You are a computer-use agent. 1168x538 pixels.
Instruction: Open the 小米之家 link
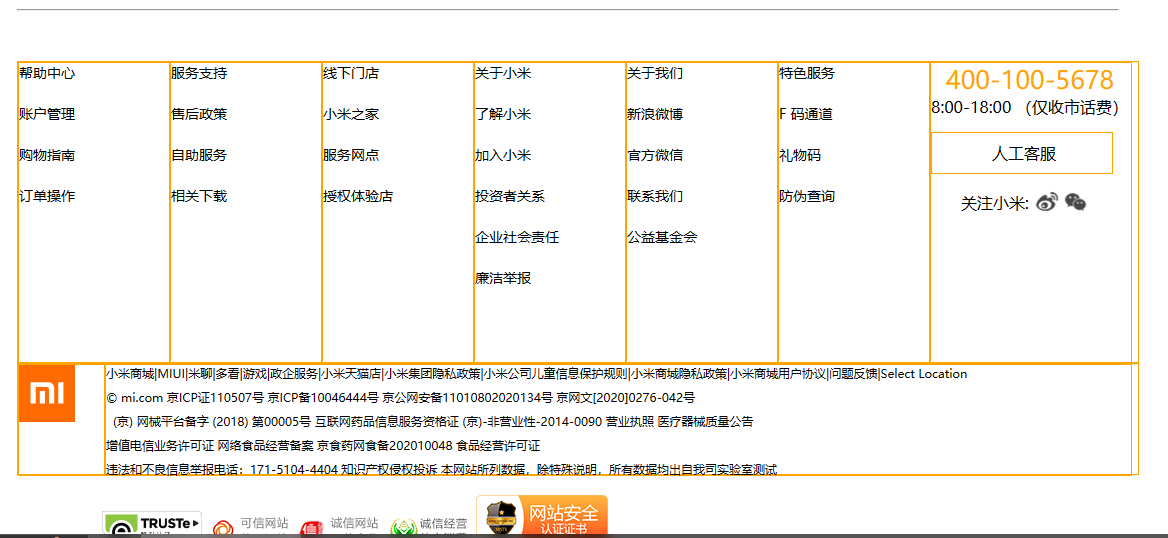pos(351,115)
